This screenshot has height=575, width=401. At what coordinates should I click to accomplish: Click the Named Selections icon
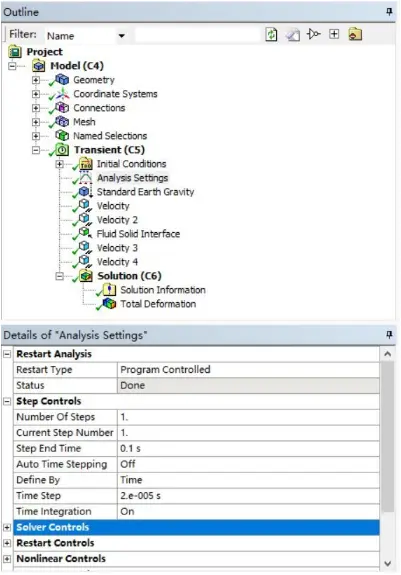[62, 136]
